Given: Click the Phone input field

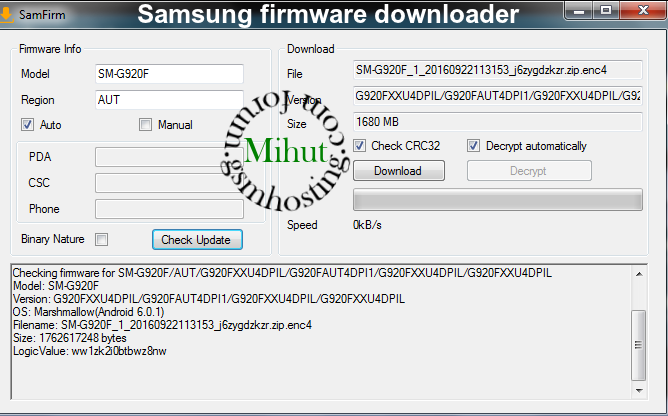Looking at the screenshot, I should click(x=169, y=209).
